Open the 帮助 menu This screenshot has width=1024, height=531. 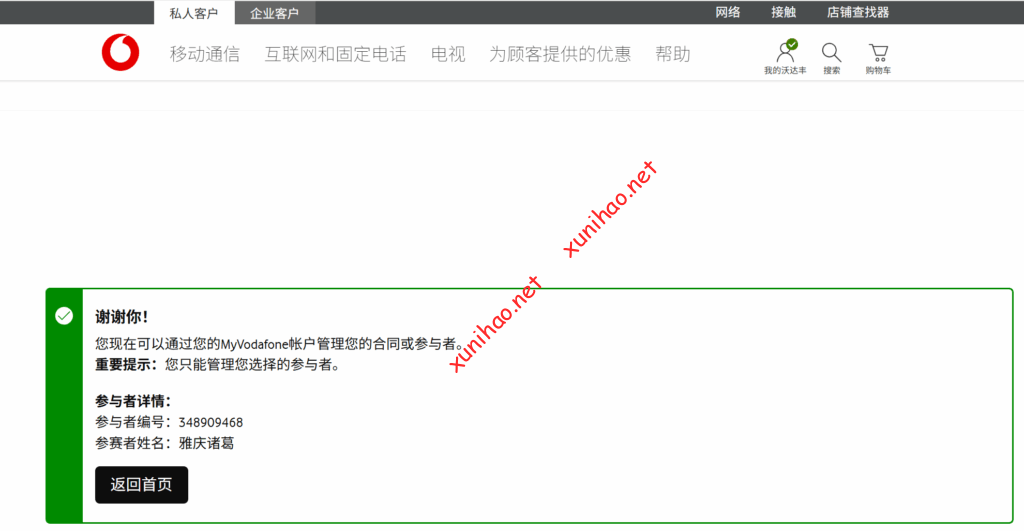tap(672, 54)
